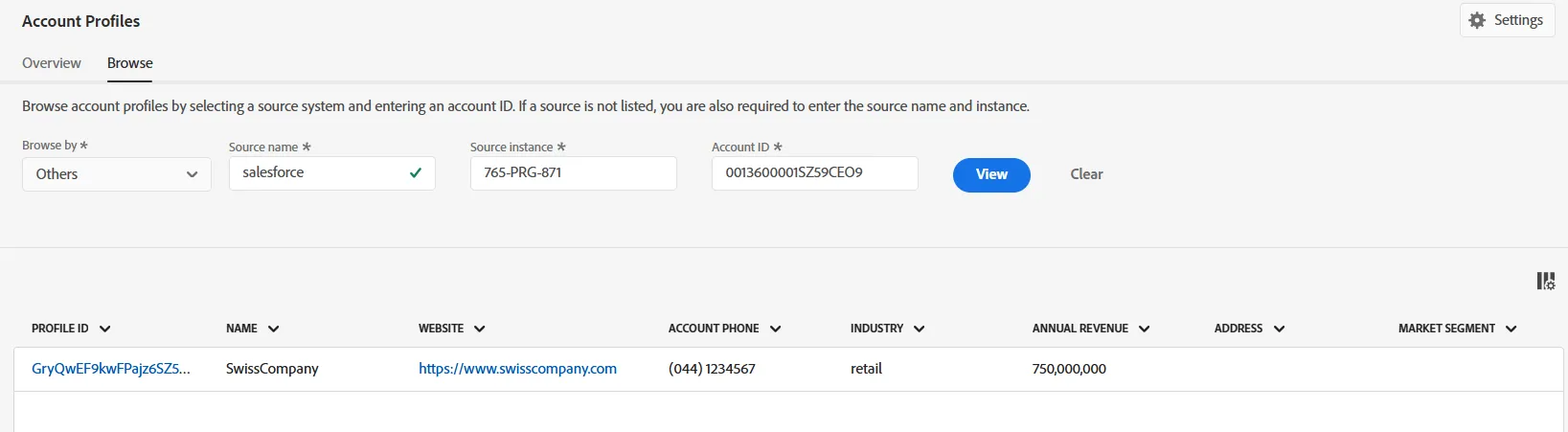Open the ACCOUNT PHONE column chevron
1568x432 pixels.
(776, 329)
